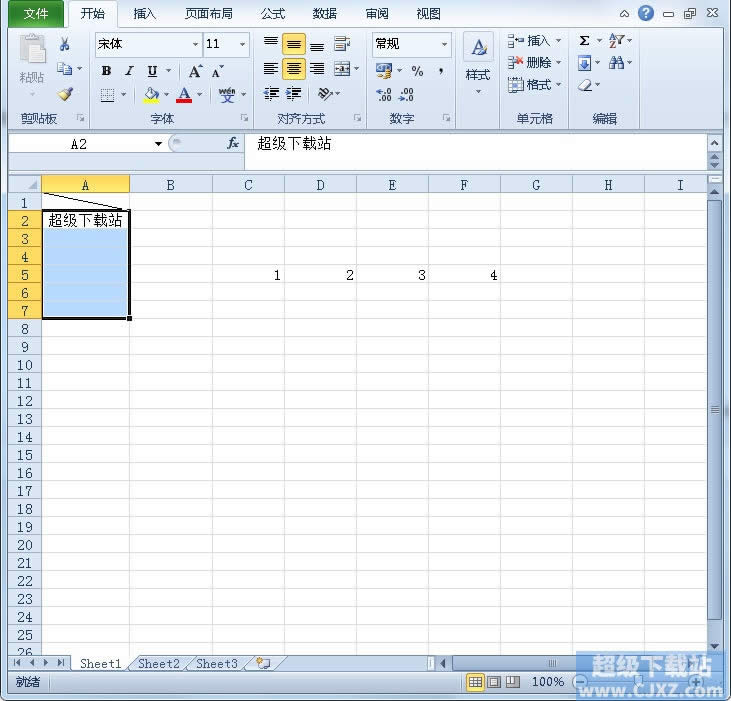
Task: Open Excel Help question mark
Action: pyautogui.click(x=646, y=14)
